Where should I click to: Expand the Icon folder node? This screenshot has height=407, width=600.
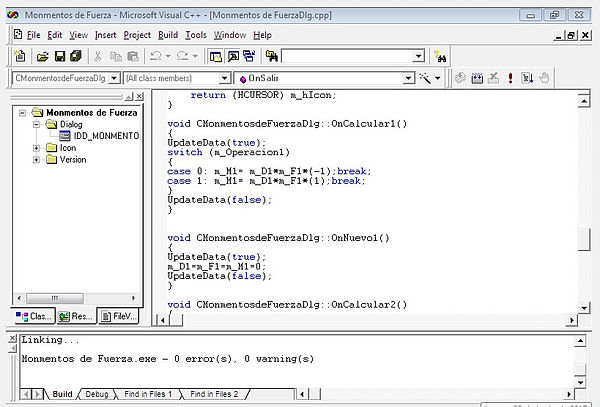point(36,148)
